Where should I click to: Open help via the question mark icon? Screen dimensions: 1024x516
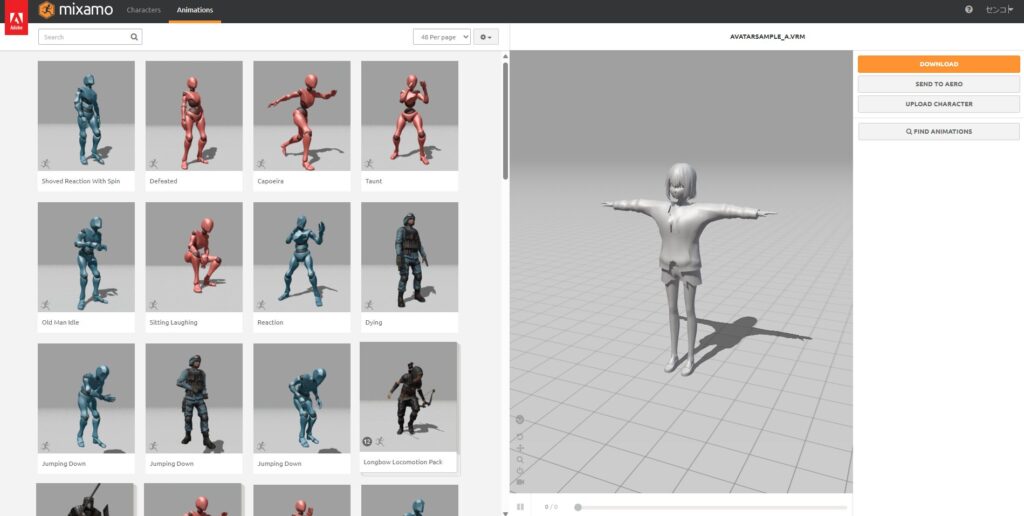click(x=969, y=10)
